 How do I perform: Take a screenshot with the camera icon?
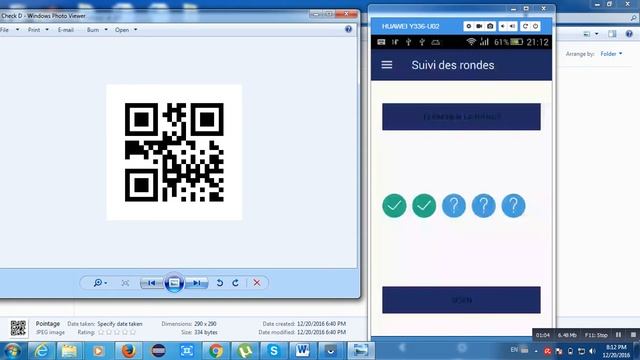(490, 26)
